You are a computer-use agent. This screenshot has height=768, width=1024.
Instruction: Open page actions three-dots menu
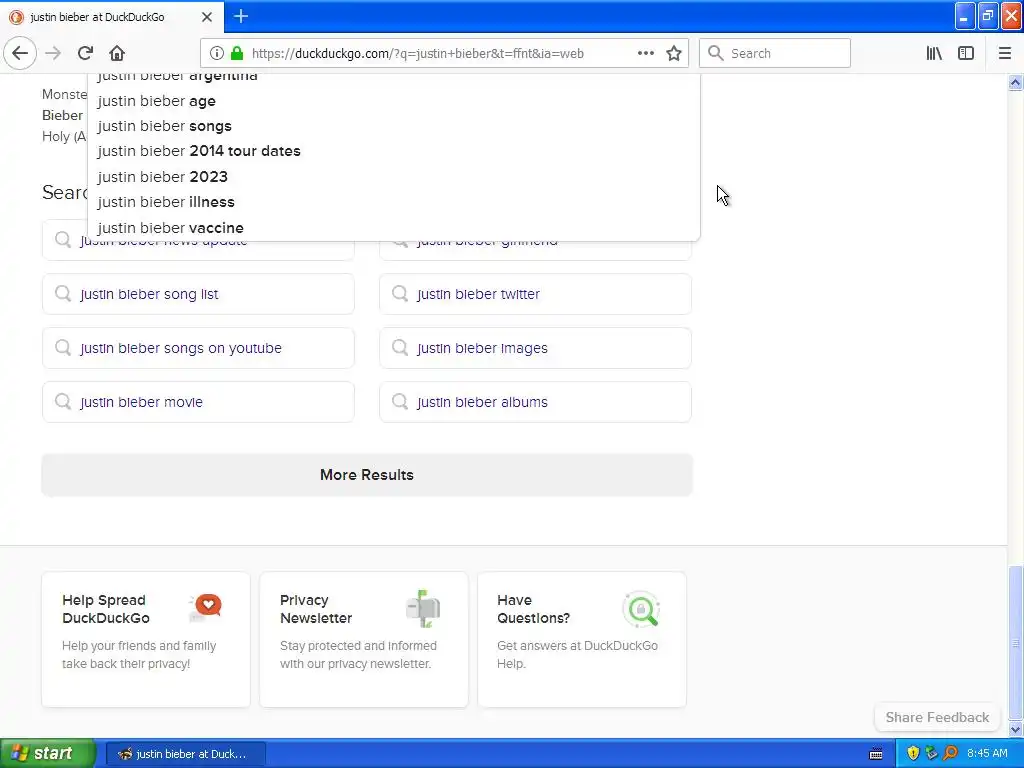tap(645, 53)
